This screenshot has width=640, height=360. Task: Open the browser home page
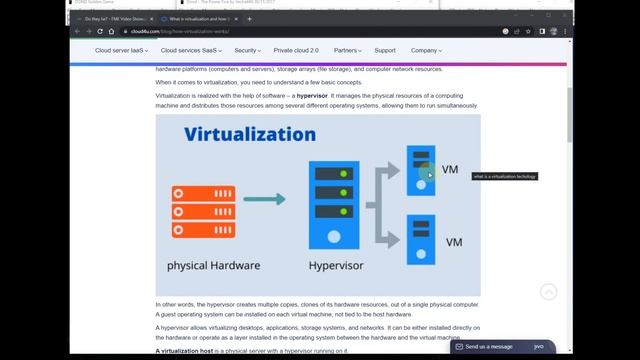111,31
